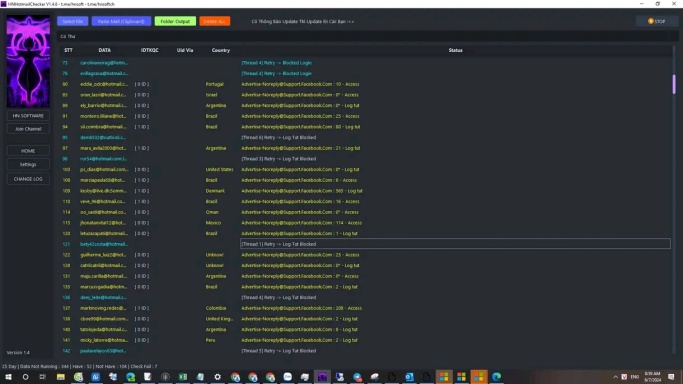Click the app icon in the title bar
Image resolution: width=683 pixels, height=384 pixels.
3,4
